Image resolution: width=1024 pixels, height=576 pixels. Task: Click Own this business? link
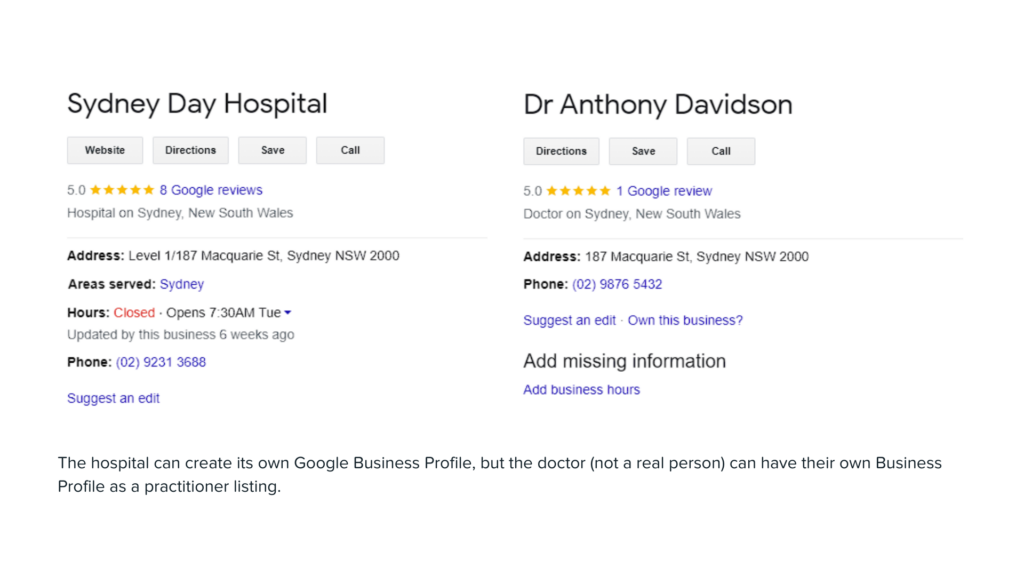click(x=685, y=320)
